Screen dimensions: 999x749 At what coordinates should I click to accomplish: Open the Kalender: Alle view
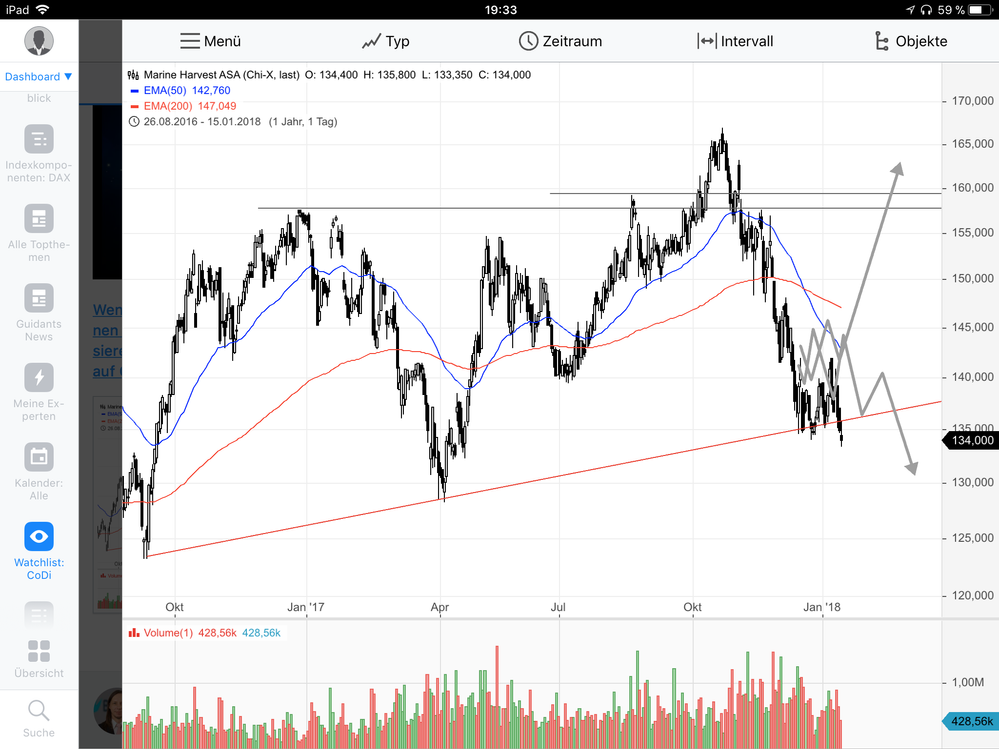tap(38, 457)
